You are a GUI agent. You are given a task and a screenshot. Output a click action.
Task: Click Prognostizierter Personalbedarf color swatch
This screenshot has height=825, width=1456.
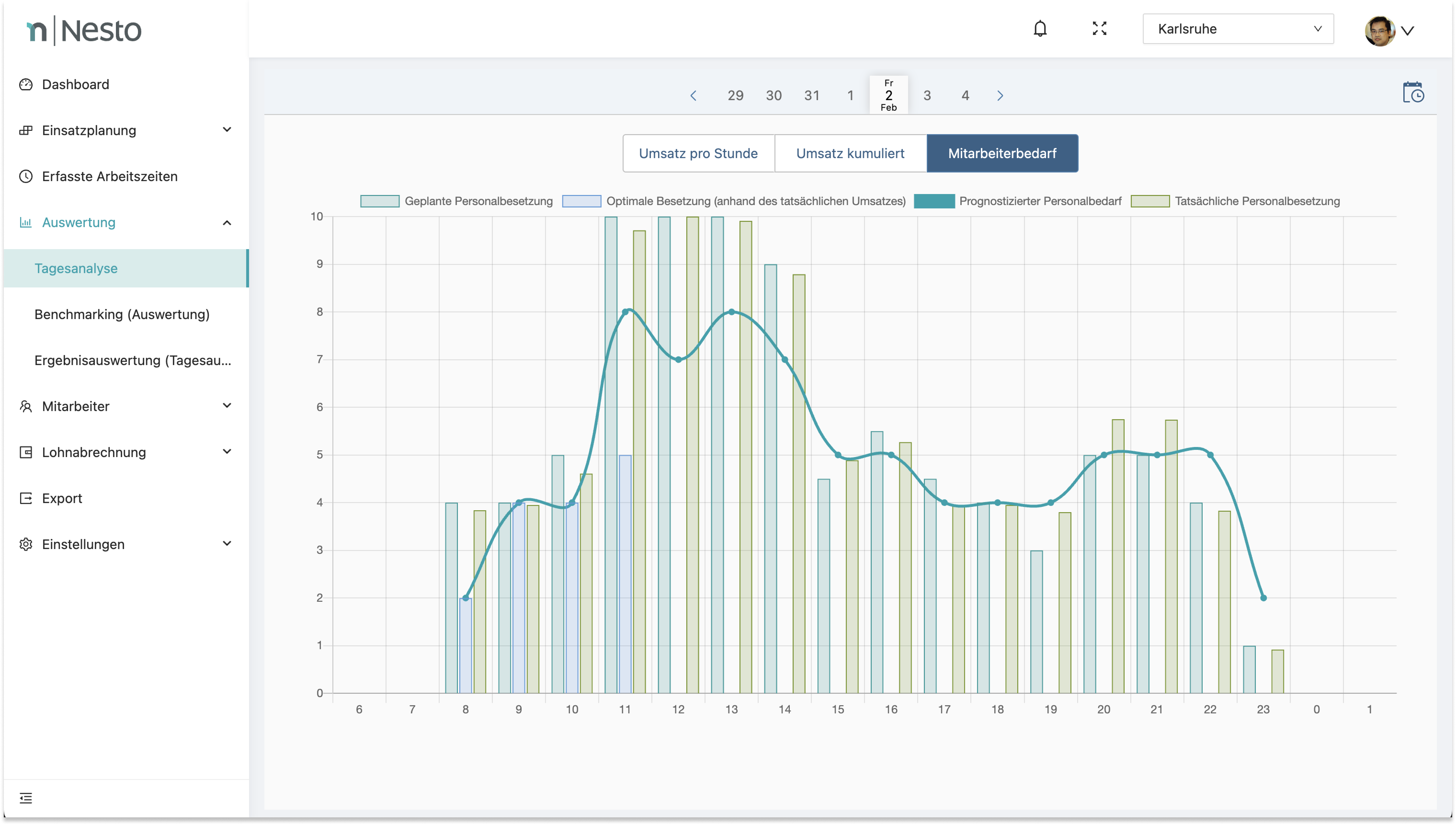(x=934, y=201)
